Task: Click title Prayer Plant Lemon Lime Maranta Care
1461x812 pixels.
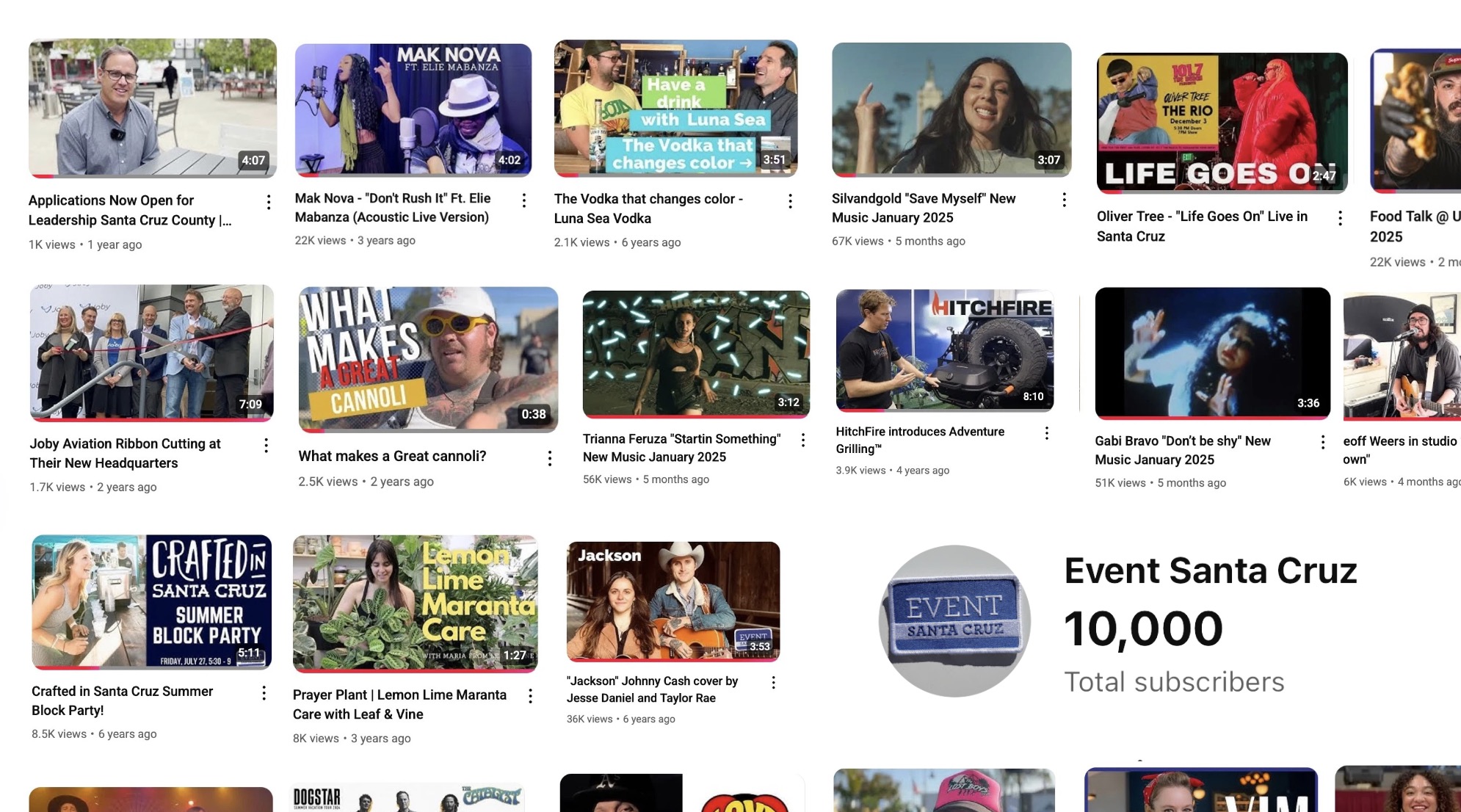Action: [x=399, y=704]
